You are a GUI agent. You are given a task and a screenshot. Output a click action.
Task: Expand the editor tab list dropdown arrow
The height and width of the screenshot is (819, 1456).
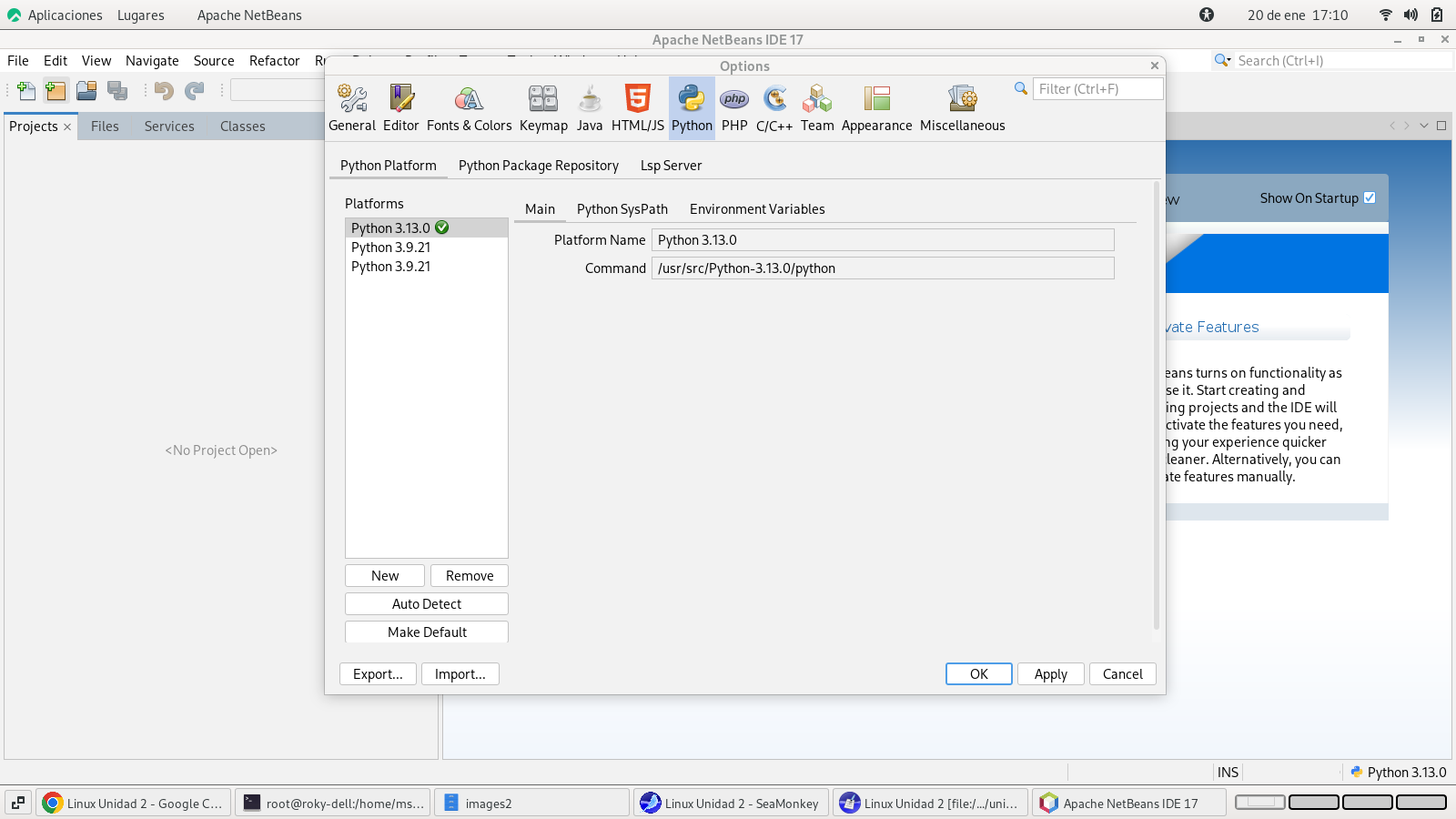(1424, 126)
